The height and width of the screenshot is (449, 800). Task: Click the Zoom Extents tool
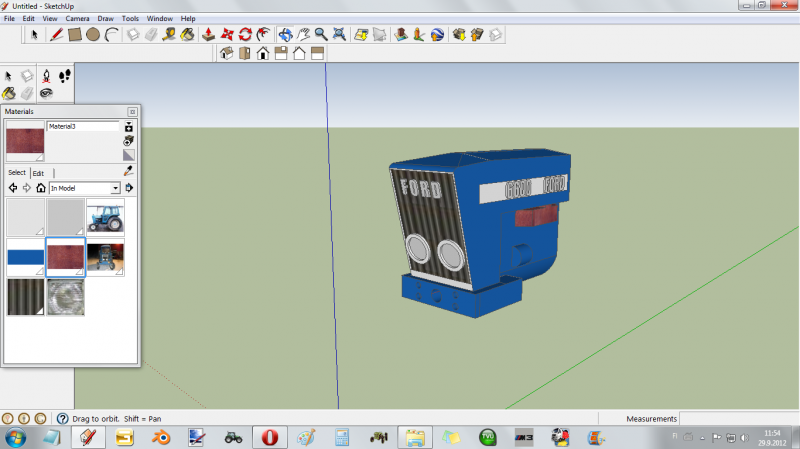tap(339, 35)
